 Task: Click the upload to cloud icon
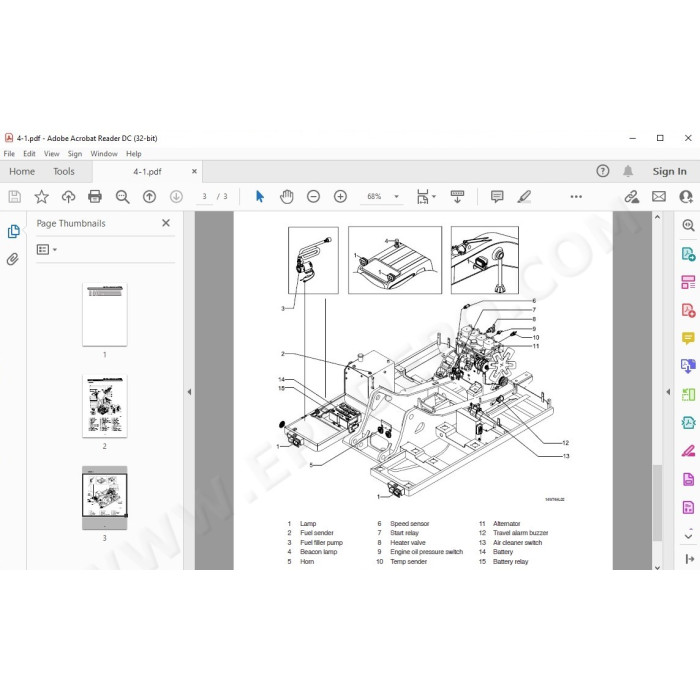pyautogui.click(x=68, y=196)
